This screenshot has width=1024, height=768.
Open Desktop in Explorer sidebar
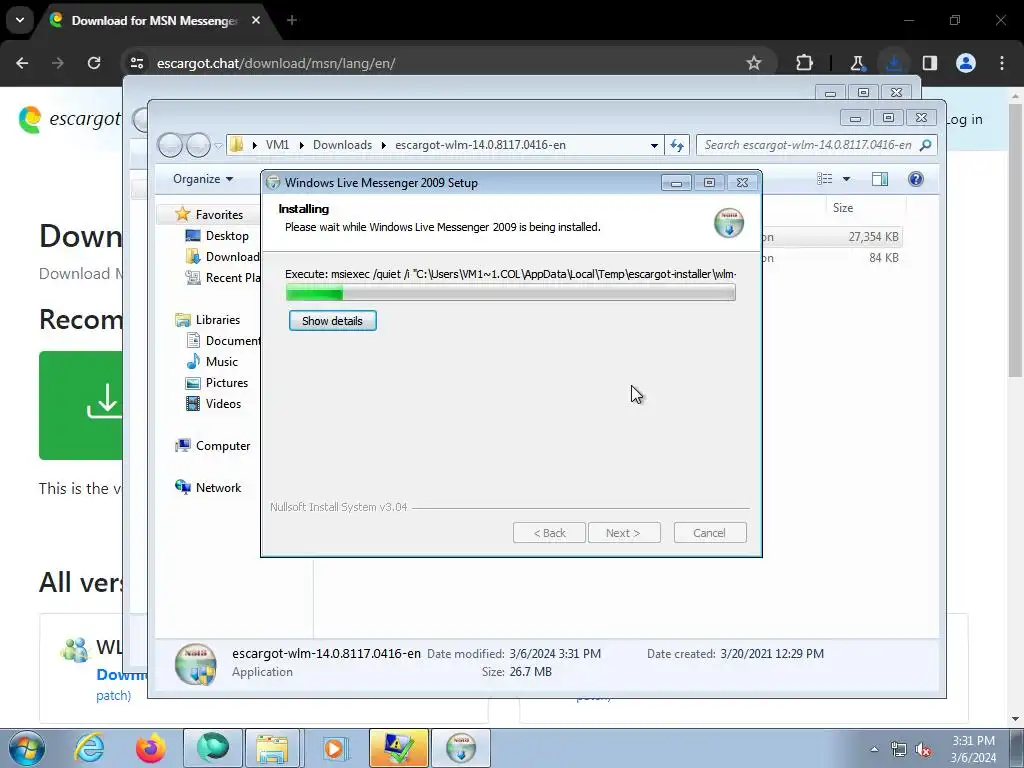pos(227,236)
